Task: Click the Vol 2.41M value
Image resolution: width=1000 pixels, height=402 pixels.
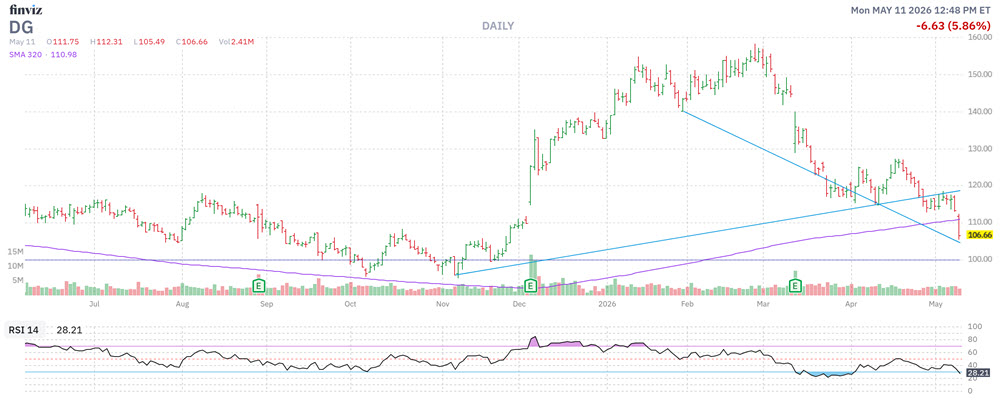Action: tap(236, 42)
